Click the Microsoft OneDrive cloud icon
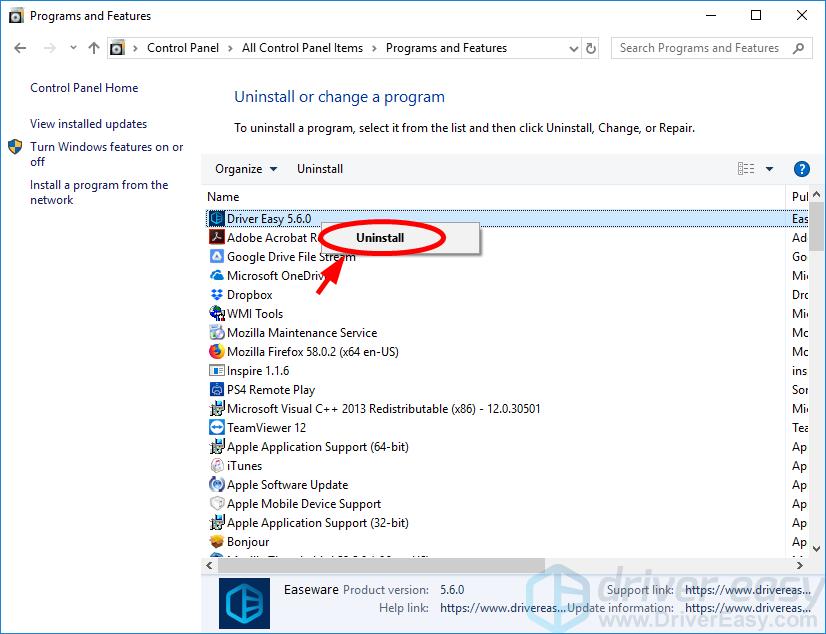The height and width of the screenshot is (634, 826). (x=217, y=275)
